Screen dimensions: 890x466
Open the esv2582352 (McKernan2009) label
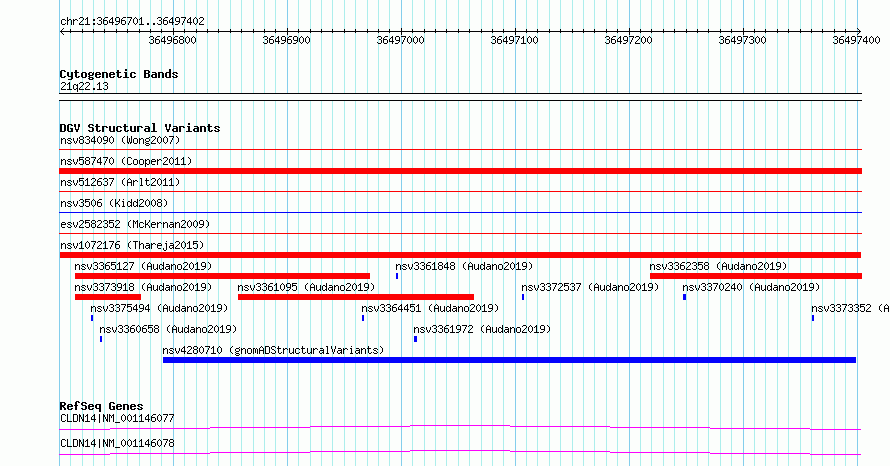point(135,224)
